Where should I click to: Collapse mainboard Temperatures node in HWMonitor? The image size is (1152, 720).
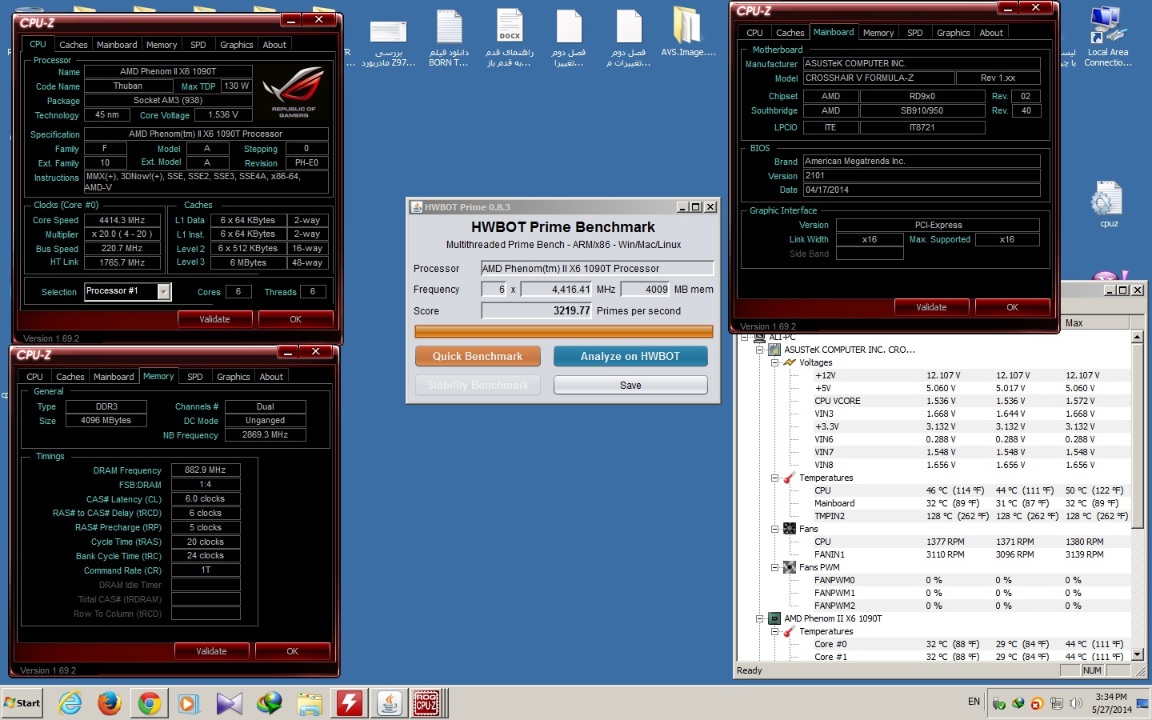pos(774,478)
